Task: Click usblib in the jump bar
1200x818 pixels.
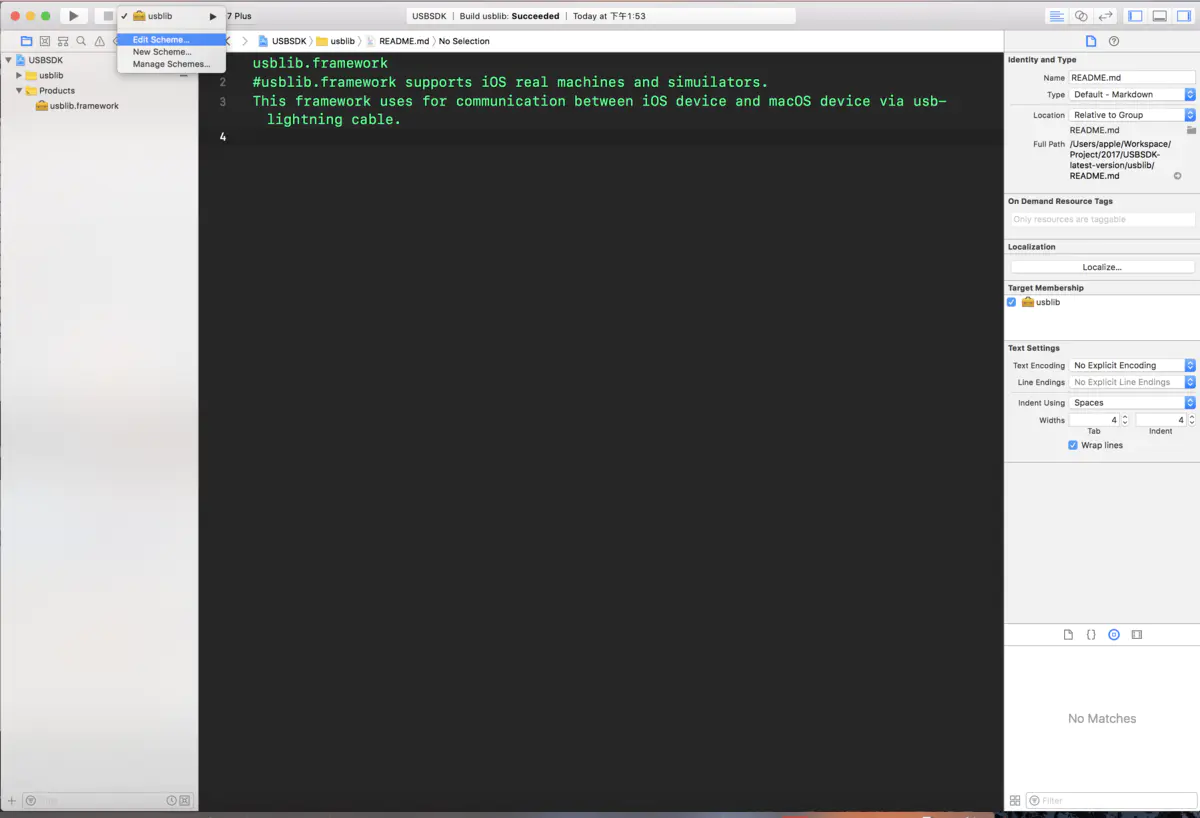Action: [336, 41]
